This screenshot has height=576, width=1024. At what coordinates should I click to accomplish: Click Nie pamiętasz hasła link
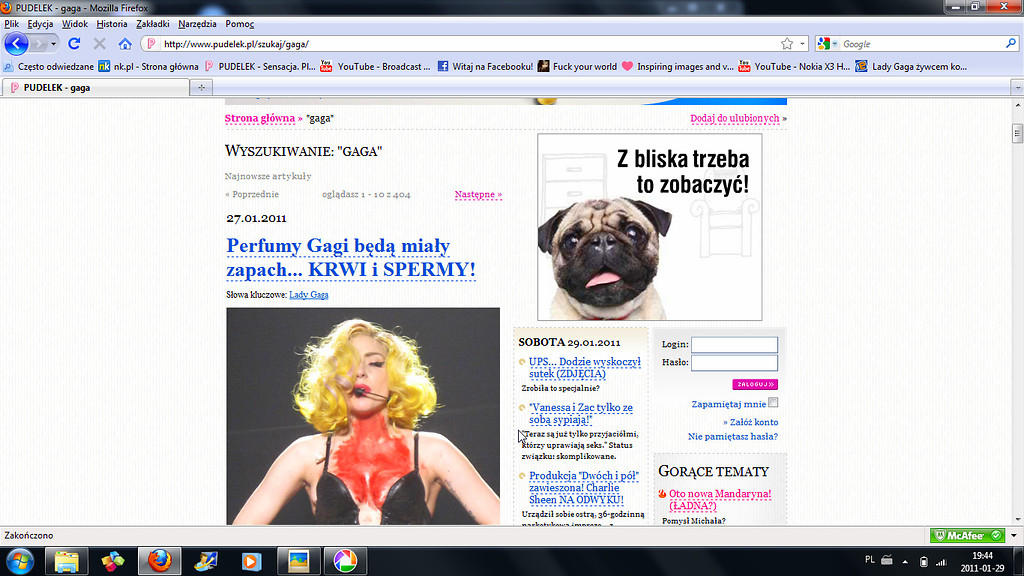[733, 436]
